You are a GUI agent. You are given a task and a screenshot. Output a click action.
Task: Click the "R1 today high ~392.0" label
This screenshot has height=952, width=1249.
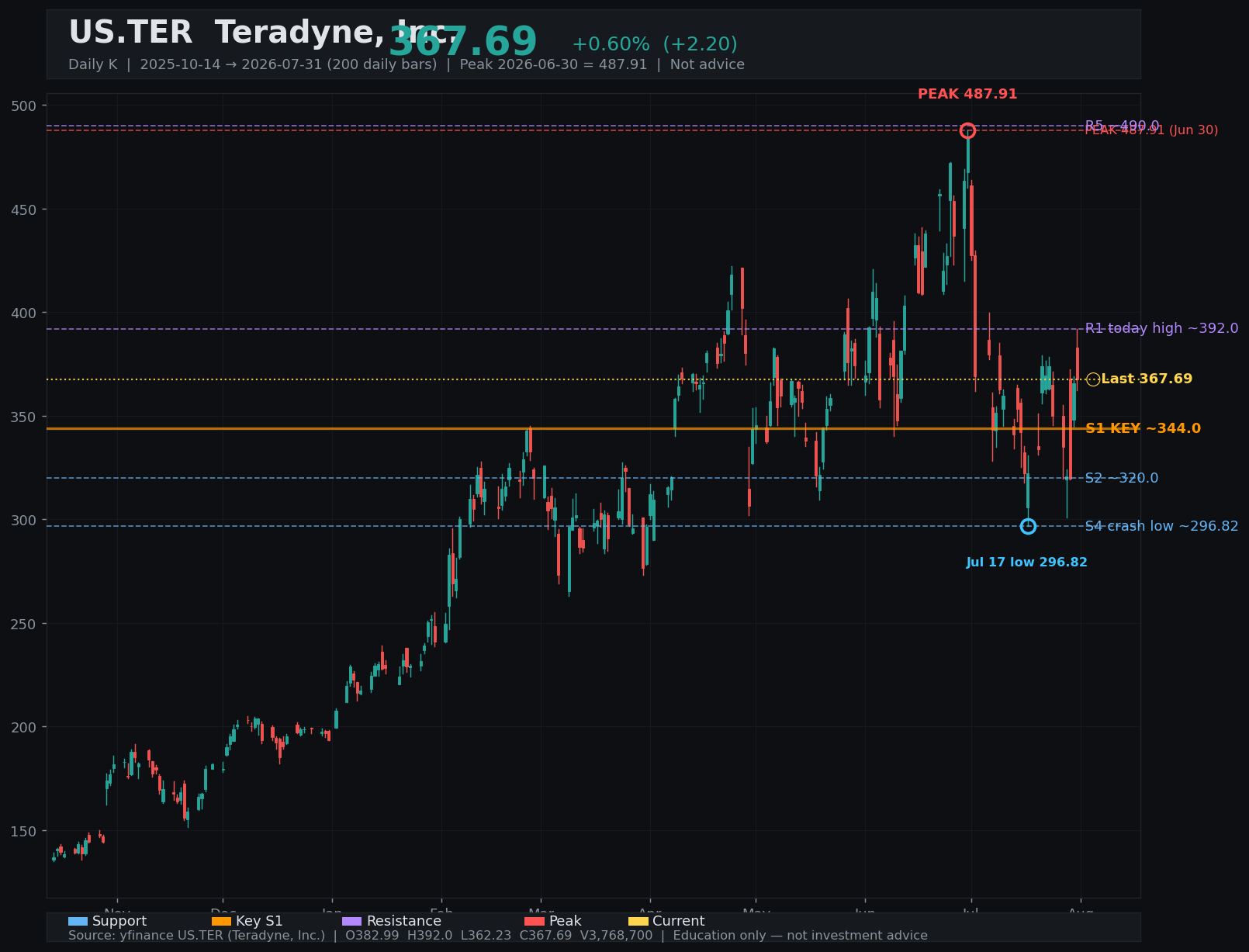[x=1161, y=328]
